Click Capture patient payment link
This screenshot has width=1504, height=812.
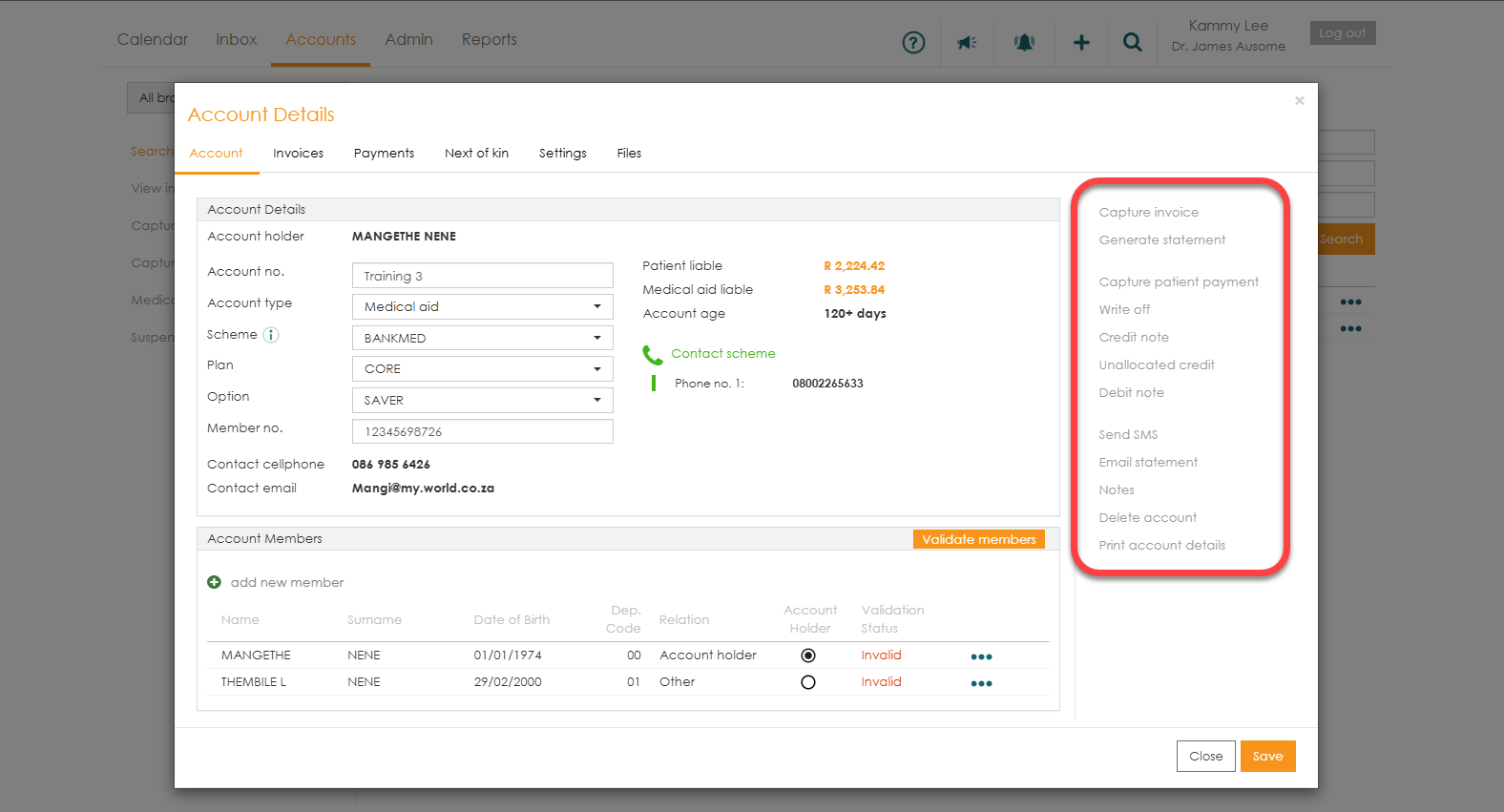pyautogui.click(x=1179, y=281)
